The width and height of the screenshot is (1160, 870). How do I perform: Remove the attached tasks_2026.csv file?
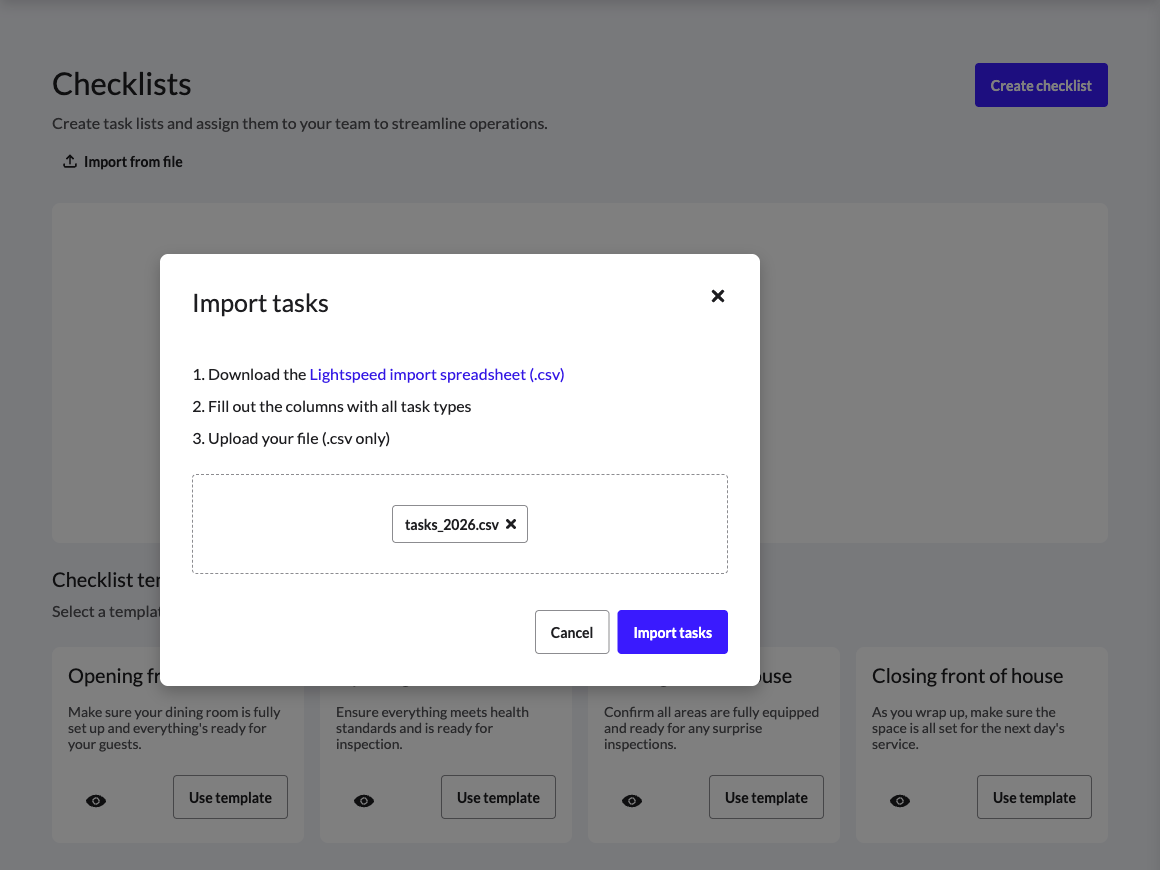click(511, 524)
